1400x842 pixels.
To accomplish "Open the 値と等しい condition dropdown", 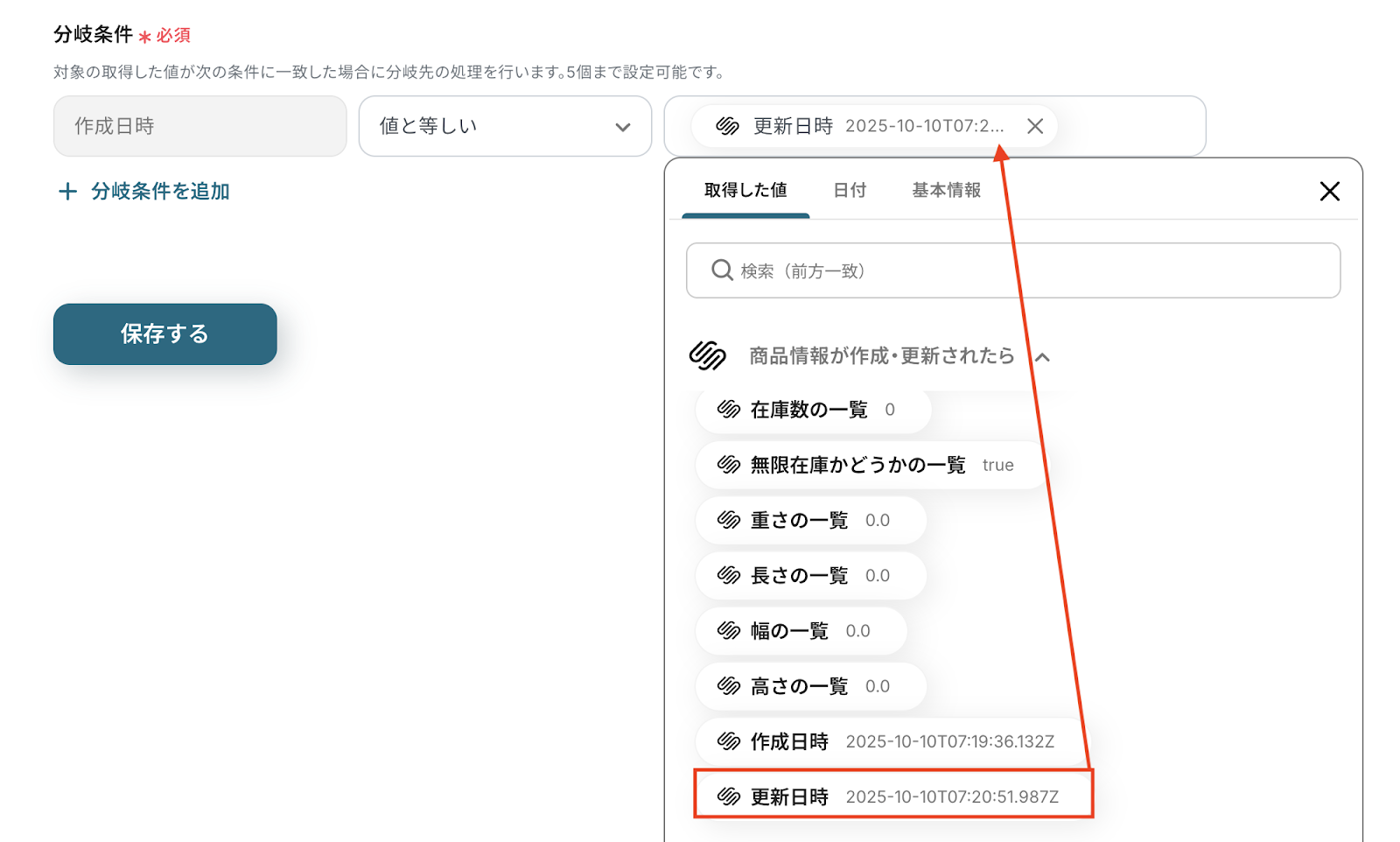I will click(505, 126).
